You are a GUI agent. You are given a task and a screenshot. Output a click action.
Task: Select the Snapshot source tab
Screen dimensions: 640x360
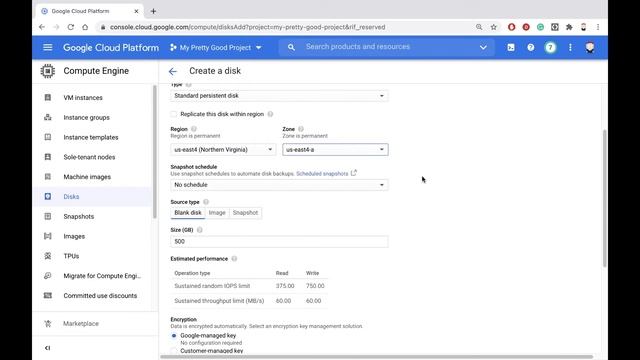point(245,213)
